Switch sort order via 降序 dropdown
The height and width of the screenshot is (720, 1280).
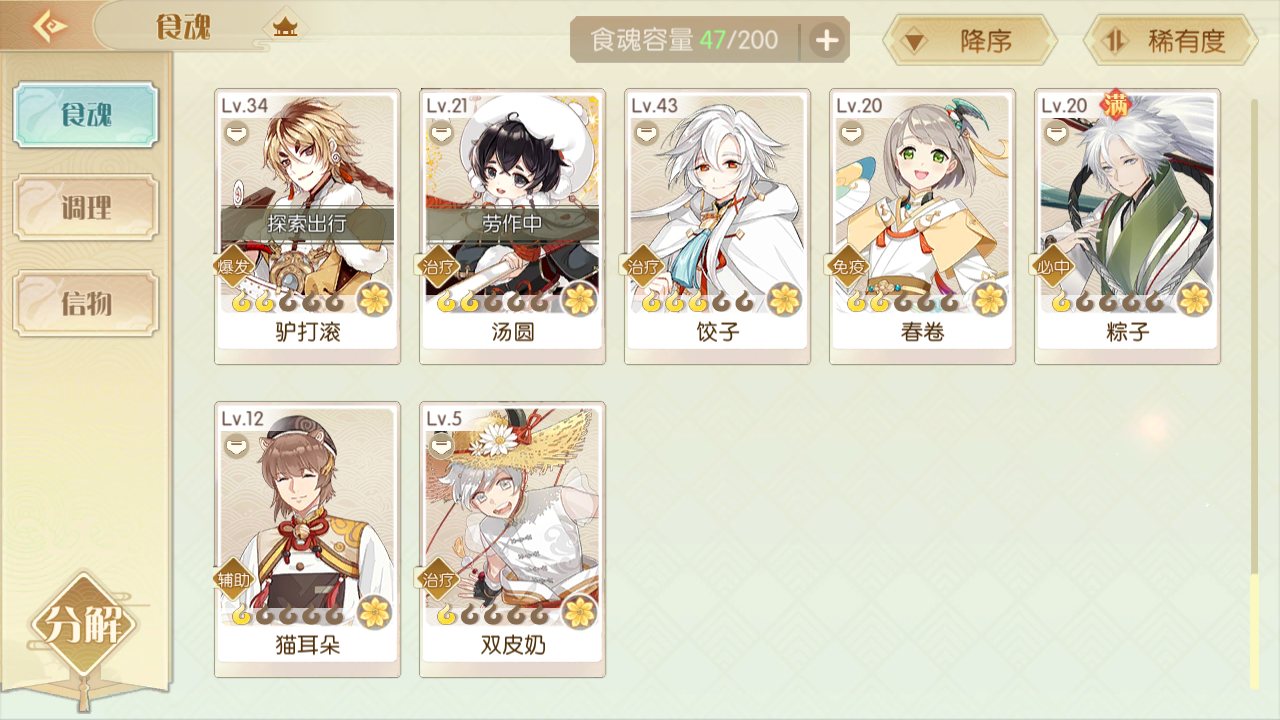click(x=970, y=41)
